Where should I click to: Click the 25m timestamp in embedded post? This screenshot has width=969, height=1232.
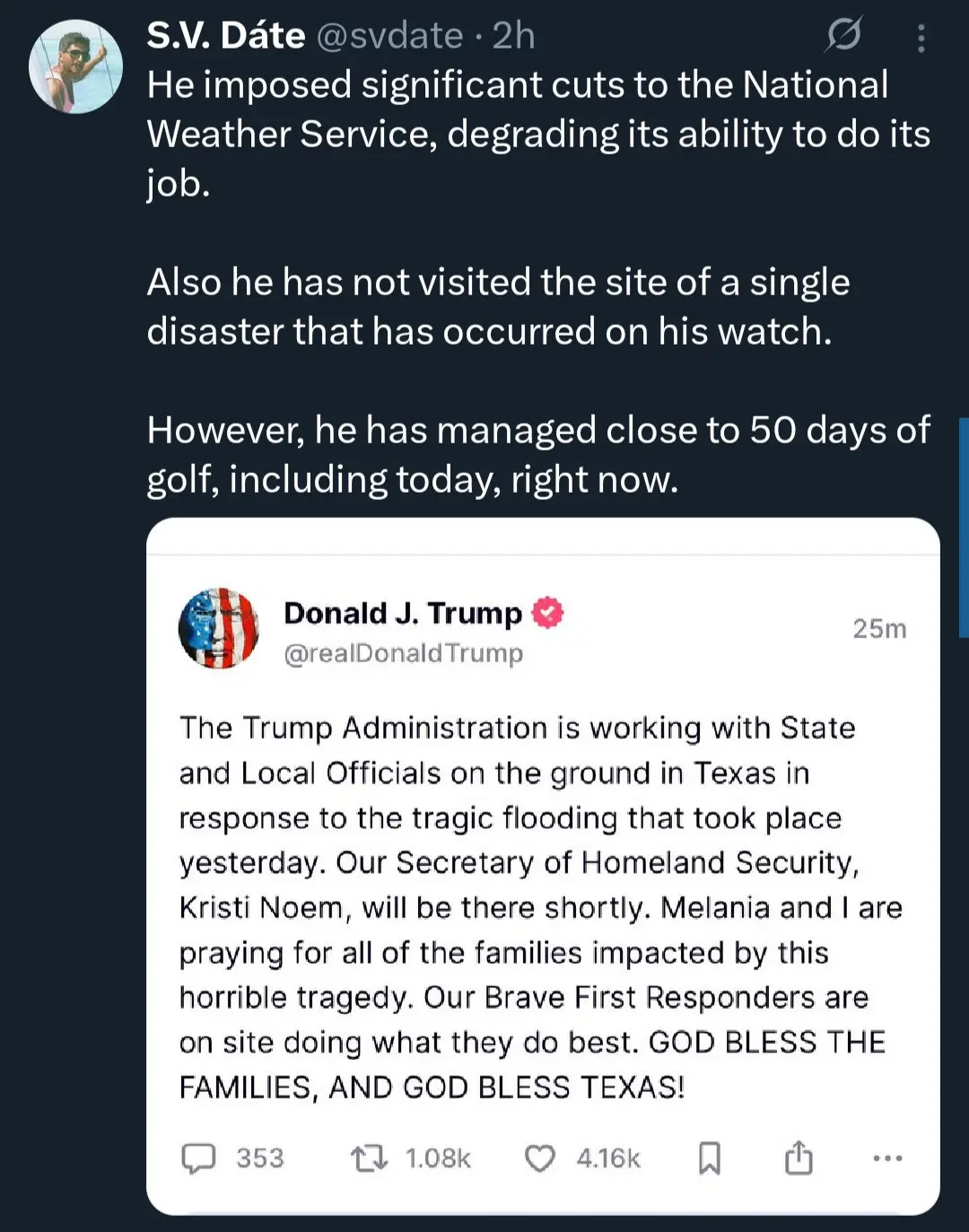pyautogui.click(x=879, y=628)
